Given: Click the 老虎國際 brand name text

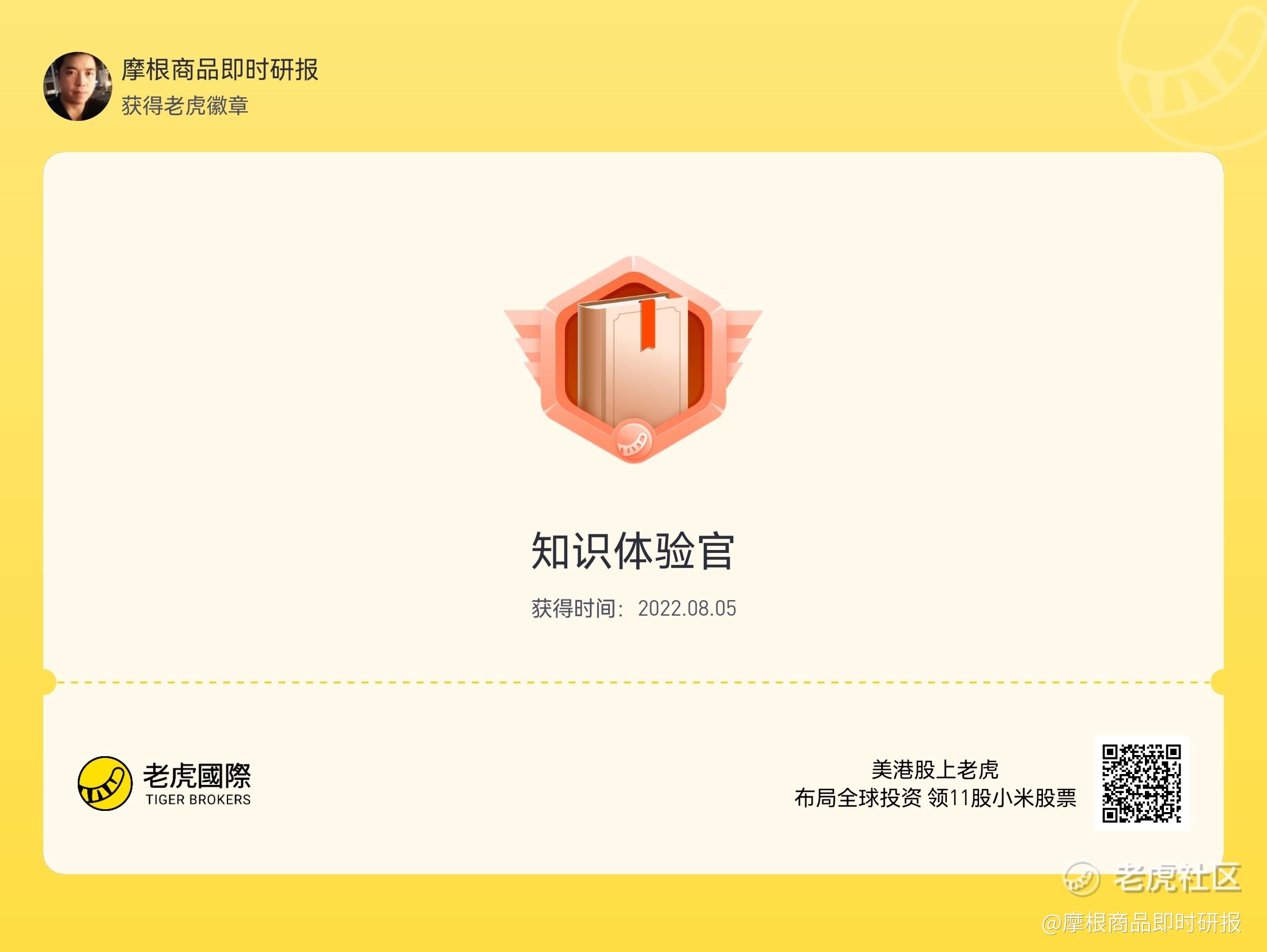Looking at the screenshot, I should 197,775.
